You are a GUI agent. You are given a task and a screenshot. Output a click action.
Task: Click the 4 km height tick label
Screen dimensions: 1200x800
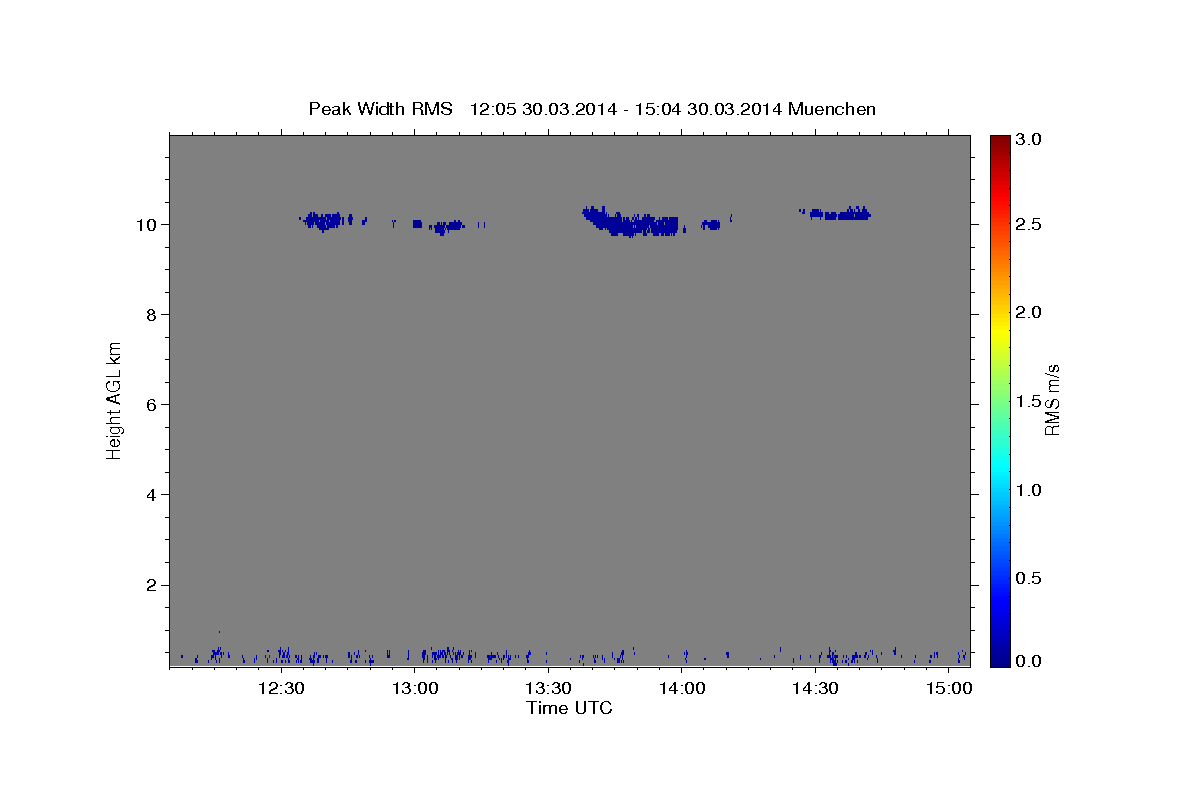[153, 494]
